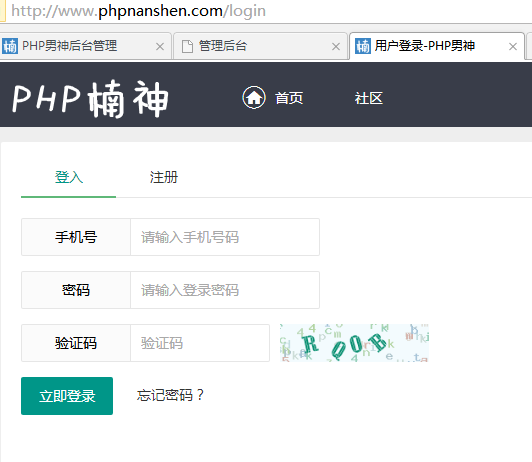Open the 社区 navigation link

coord(369,98)
